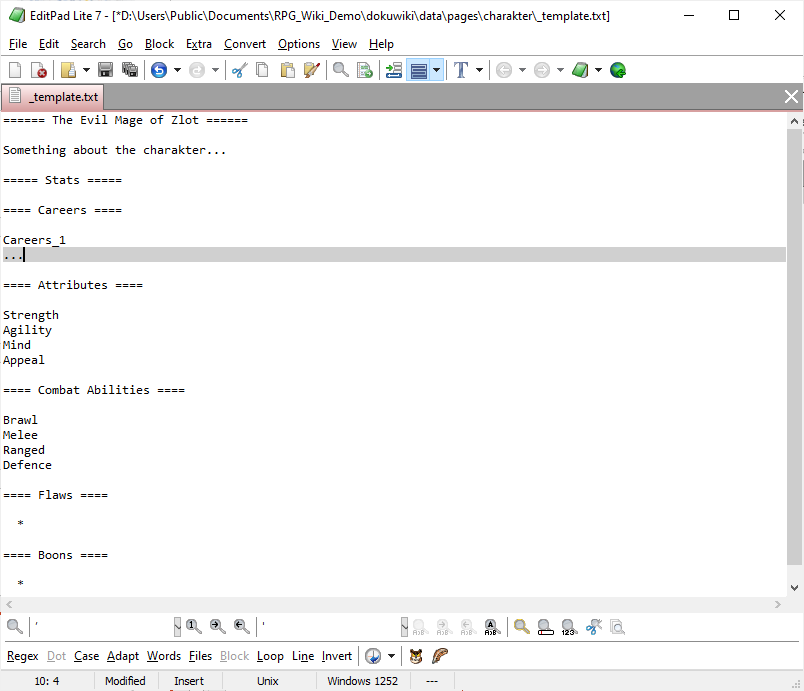
Task: Expand the Undo history dropdown arrow
Action: 177,70
